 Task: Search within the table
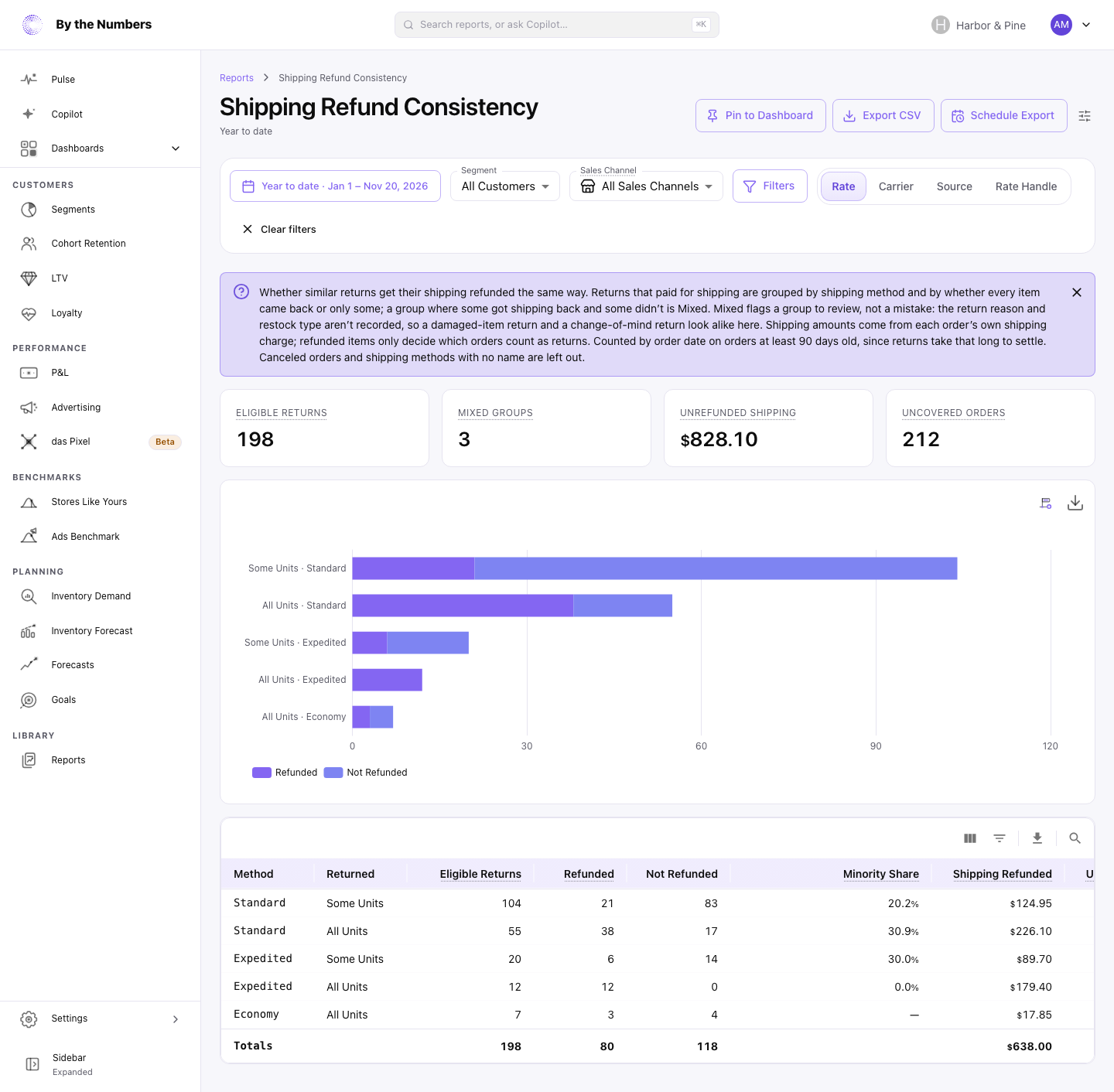(1075, 838)
